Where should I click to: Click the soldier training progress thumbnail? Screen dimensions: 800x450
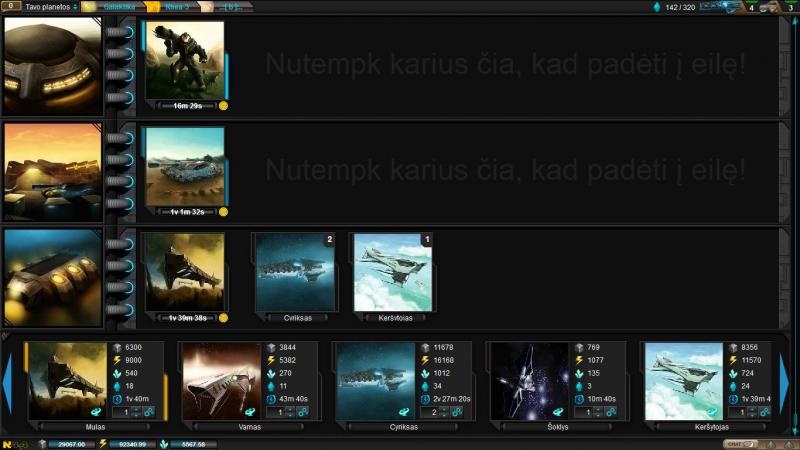pyautogui.click(x=184, y=60)
